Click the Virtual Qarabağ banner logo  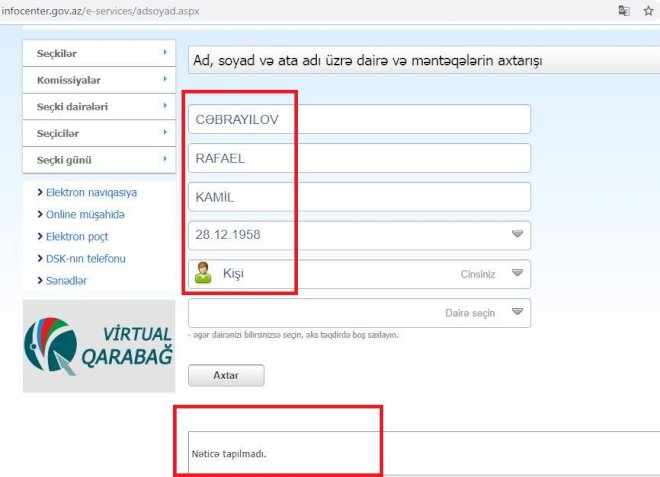pos(98,345)
